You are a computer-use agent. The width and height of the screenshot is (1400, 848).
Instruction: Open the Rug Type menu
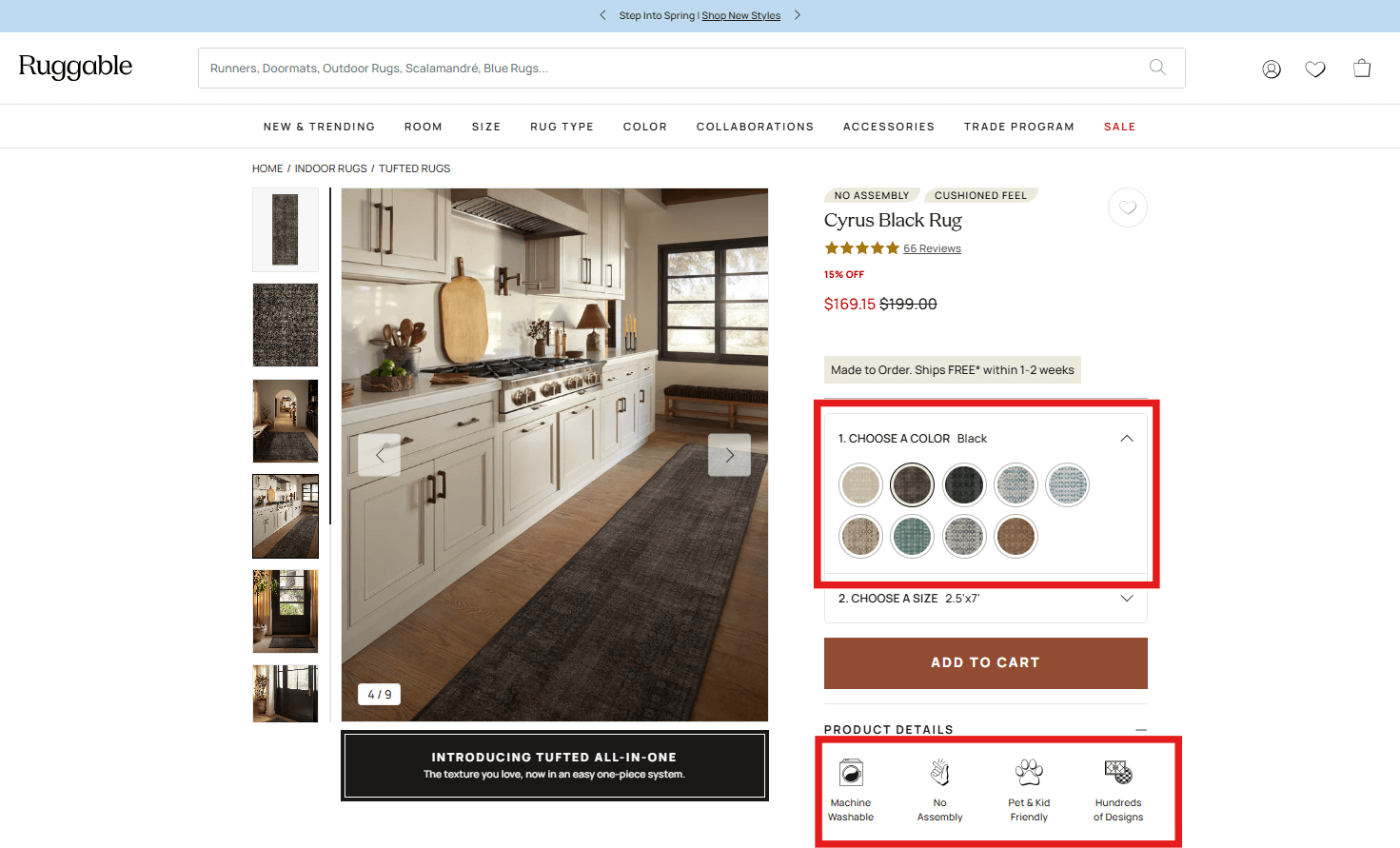pos(562,126)
